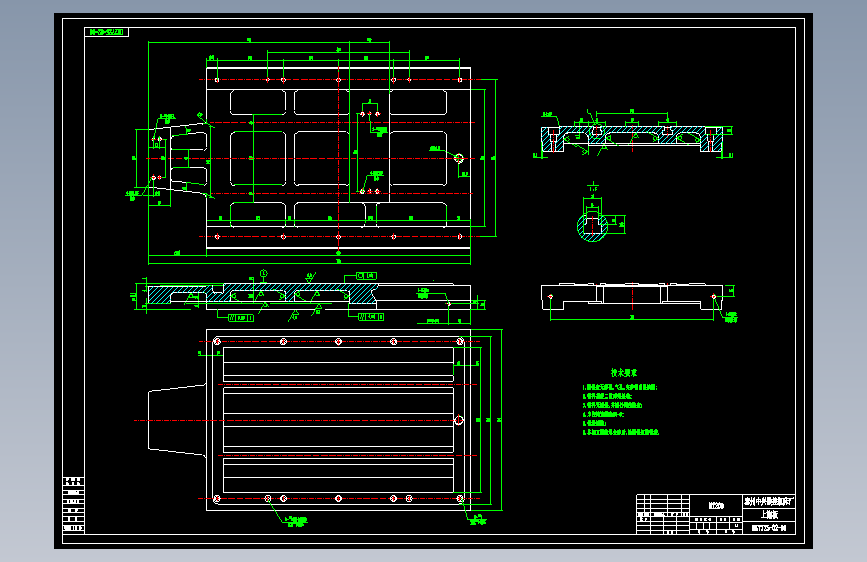Click the material cell in center of title block
Image resolution: width=867 pixels, height=562 pixels.
point(716,506)
